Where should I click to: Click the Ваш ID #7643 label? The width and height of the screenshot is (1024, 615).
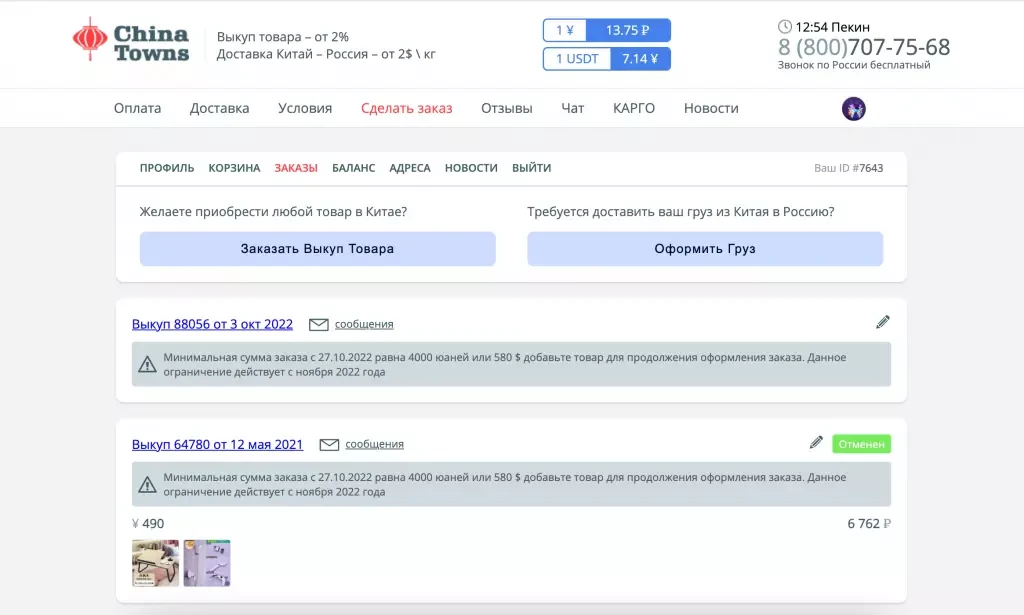tap(848, 168)
